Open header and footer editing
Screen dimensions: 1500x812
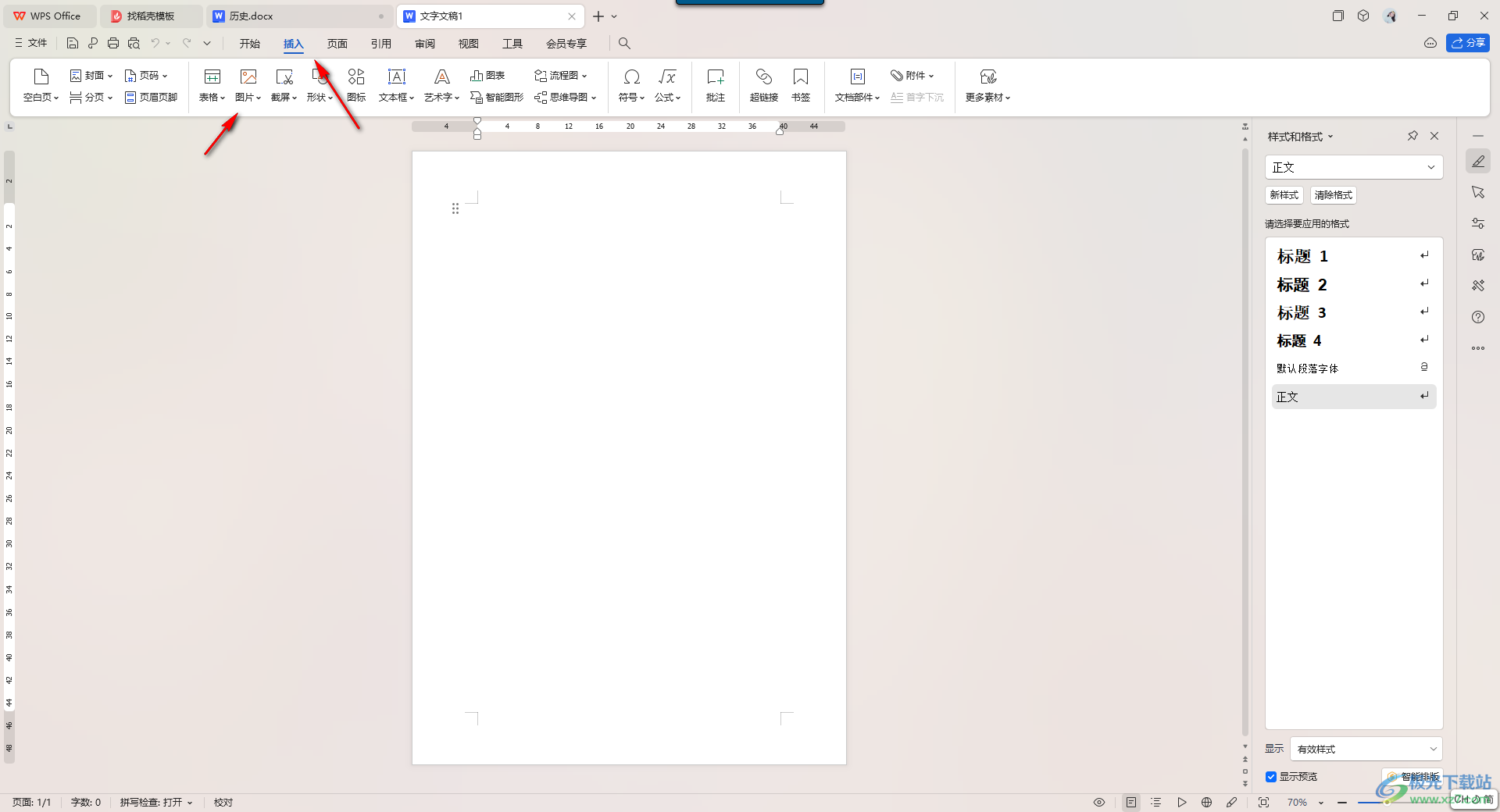152,98
